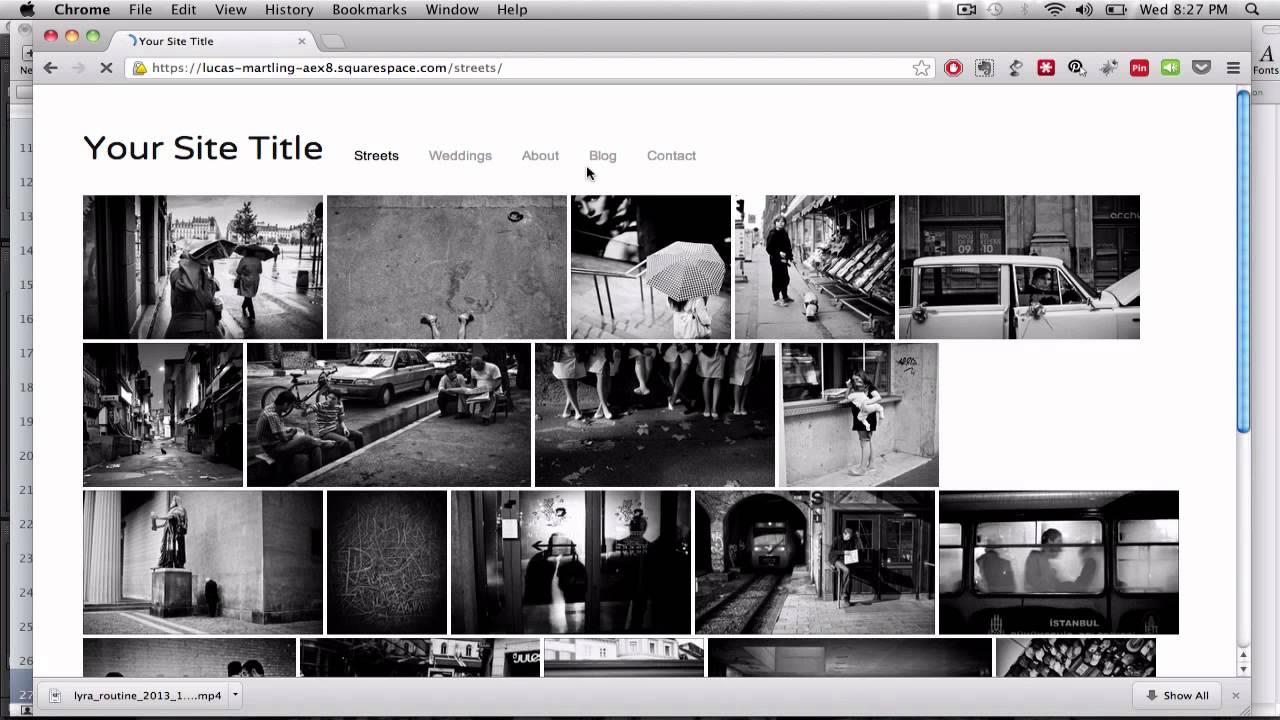Open the checkered umbrella photo
Image resolution: width=1280 pixels, height=720 pixels.
pos(651,267)
